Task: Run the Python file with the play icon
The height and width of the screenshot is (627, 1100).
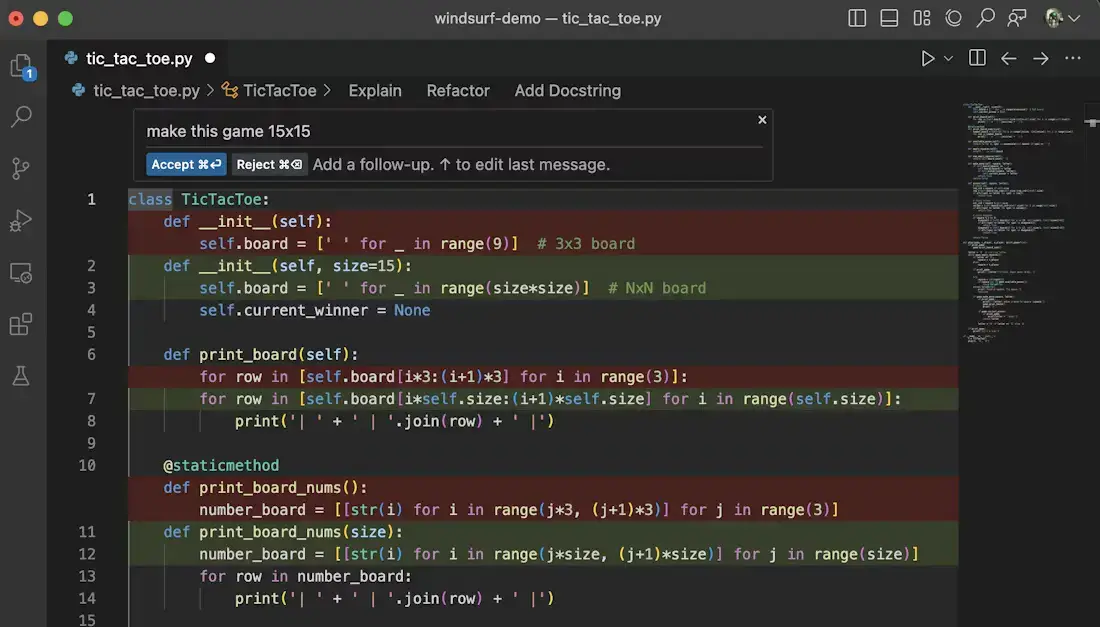Action: [925, 57]
